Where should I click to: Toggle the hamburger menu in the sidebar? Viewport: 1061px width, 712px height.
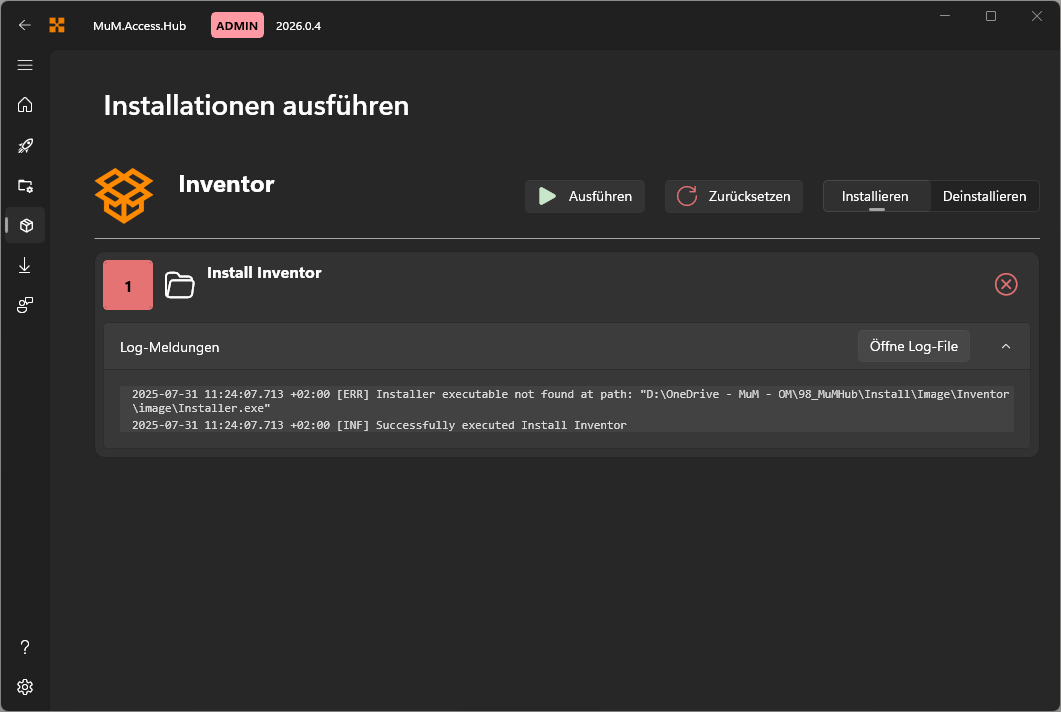pos(25,65)
